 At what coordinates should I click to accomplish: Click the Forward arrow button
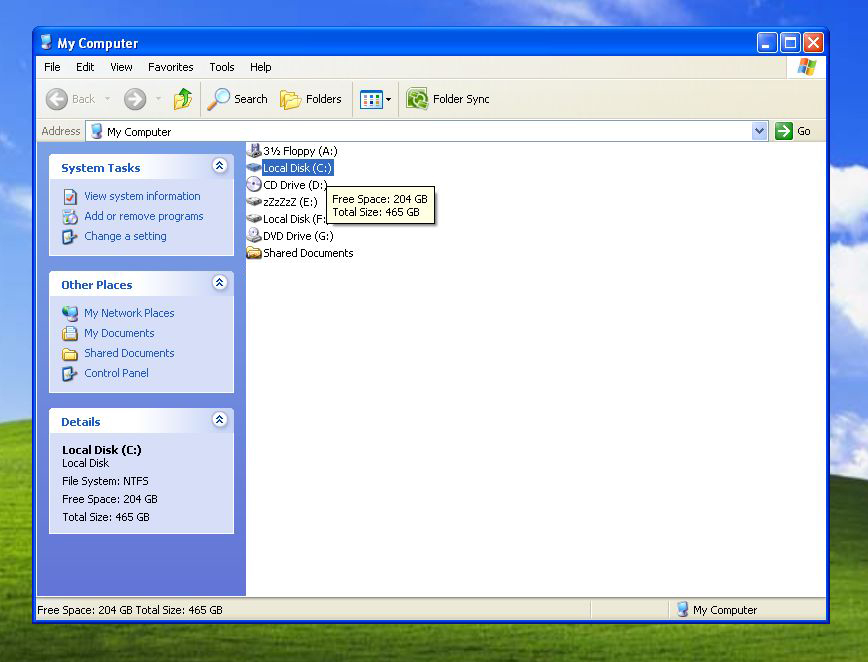pos(135,99)
